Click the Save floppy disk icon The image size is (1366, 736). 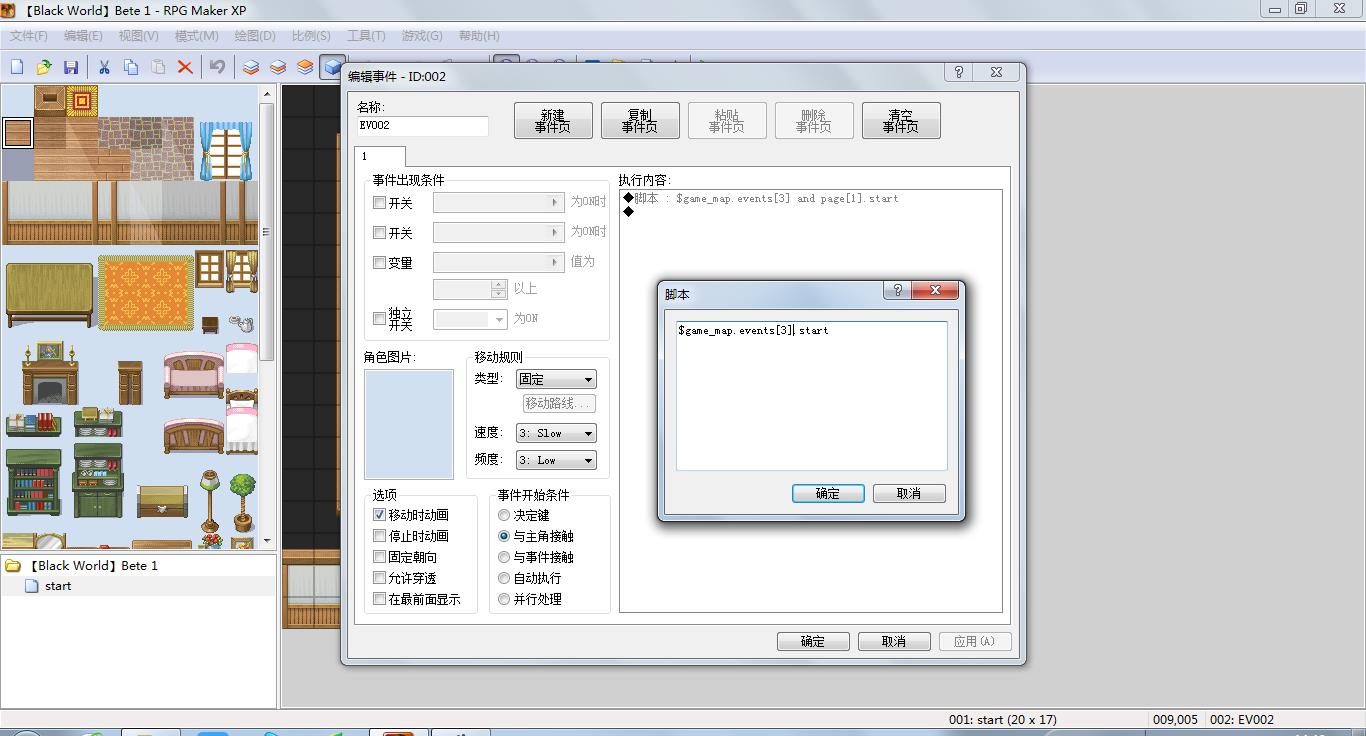tap(71, 67)
